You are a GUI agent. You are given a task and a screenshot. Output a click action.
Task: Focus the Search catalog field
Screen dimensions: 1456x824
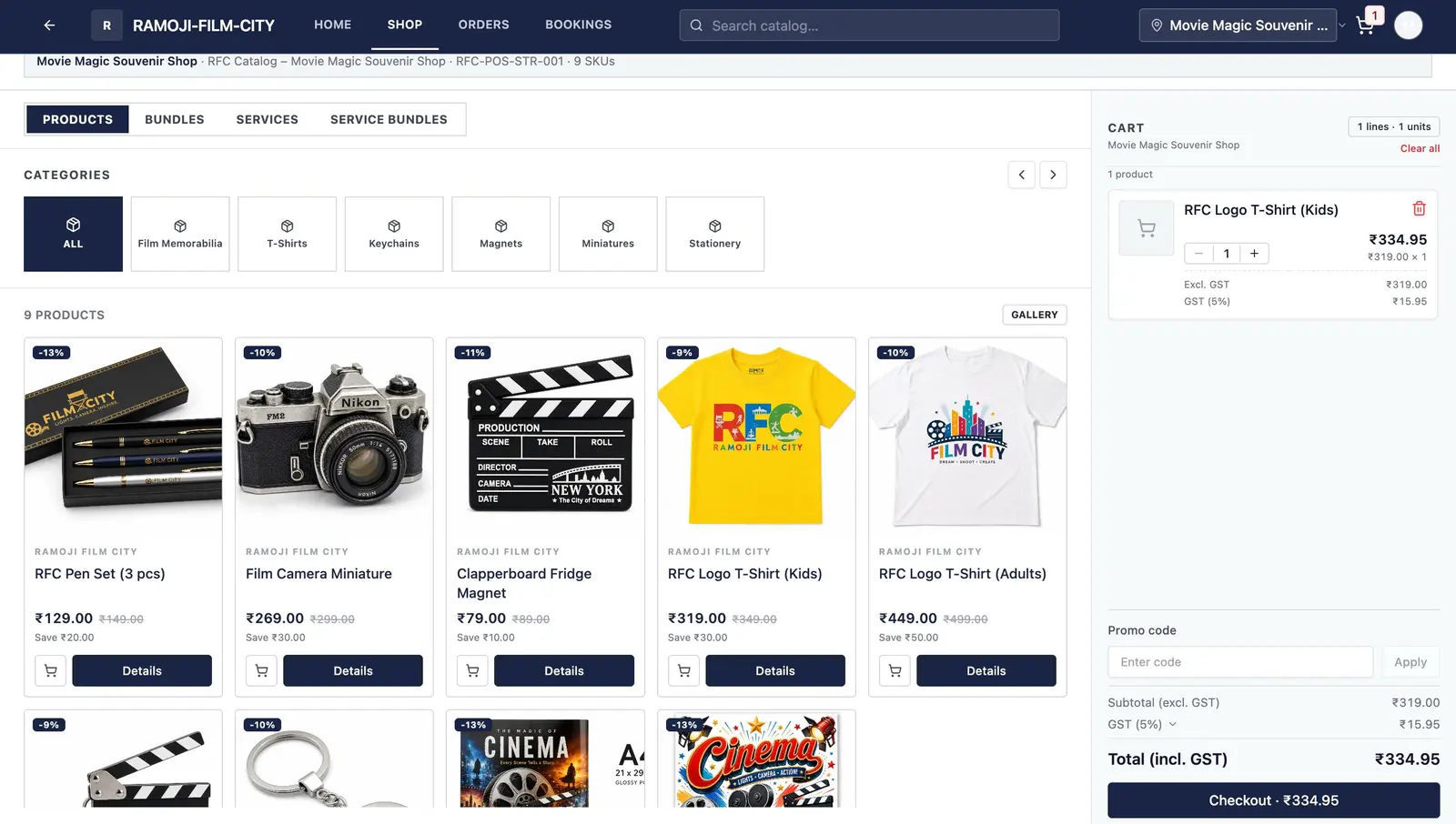[x=869, y=25]
